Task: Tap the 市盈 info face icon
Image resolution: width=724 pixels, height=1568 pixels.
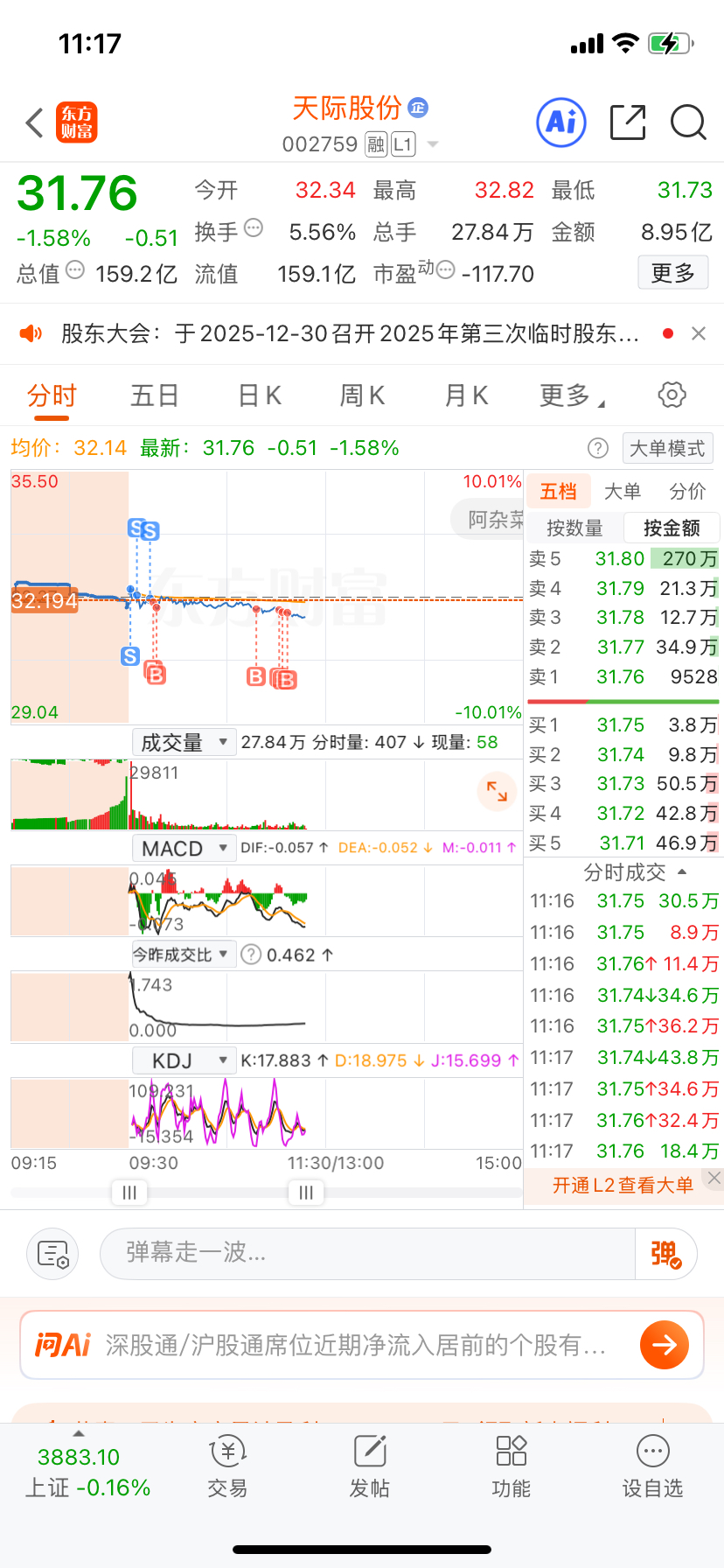Action: [x=445, y=270]
